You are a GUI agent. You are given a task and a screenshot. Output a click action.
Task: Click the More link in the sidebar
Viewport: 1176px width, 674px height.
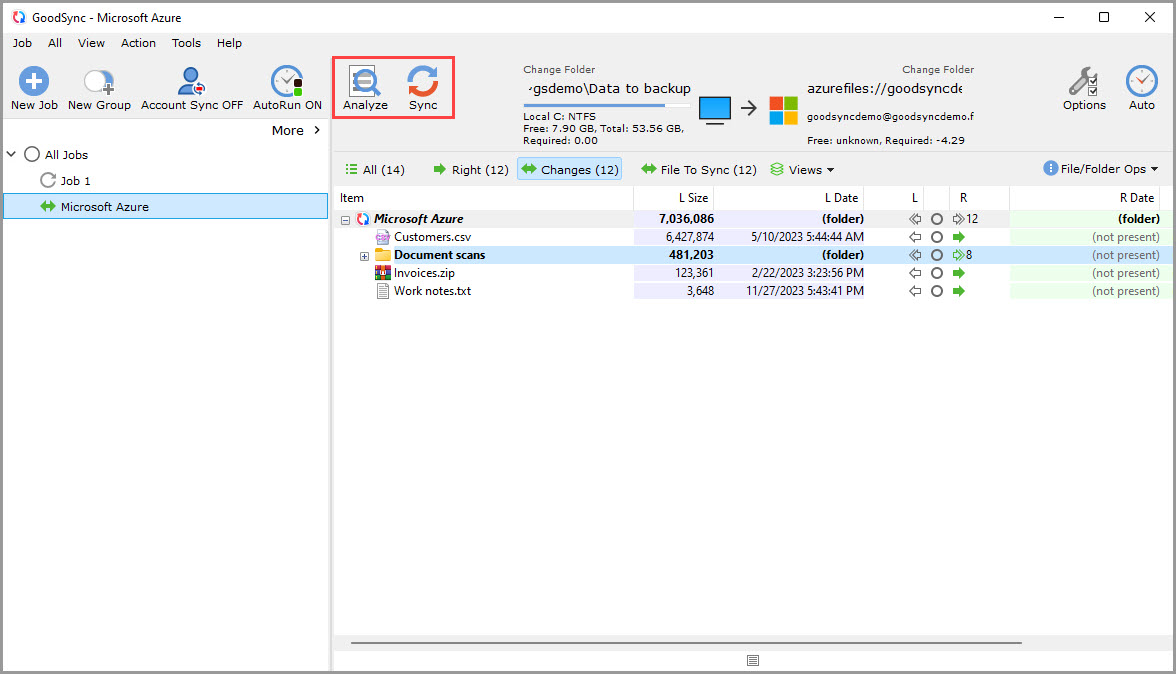click(289, 130)
